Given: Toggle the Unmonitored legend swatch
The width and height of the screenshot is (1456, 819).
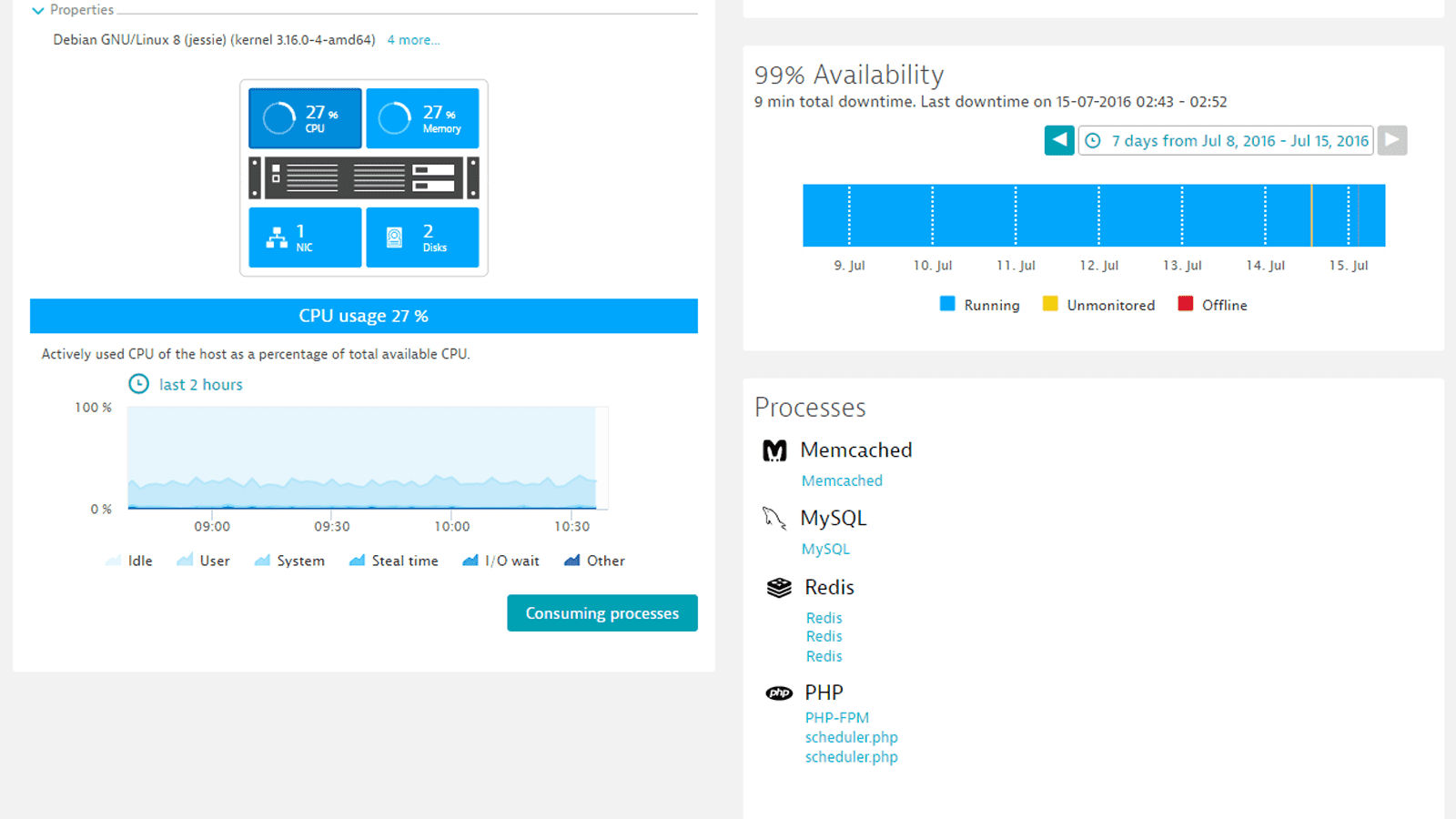Looking at the screenshot, I should point(1050,304).
